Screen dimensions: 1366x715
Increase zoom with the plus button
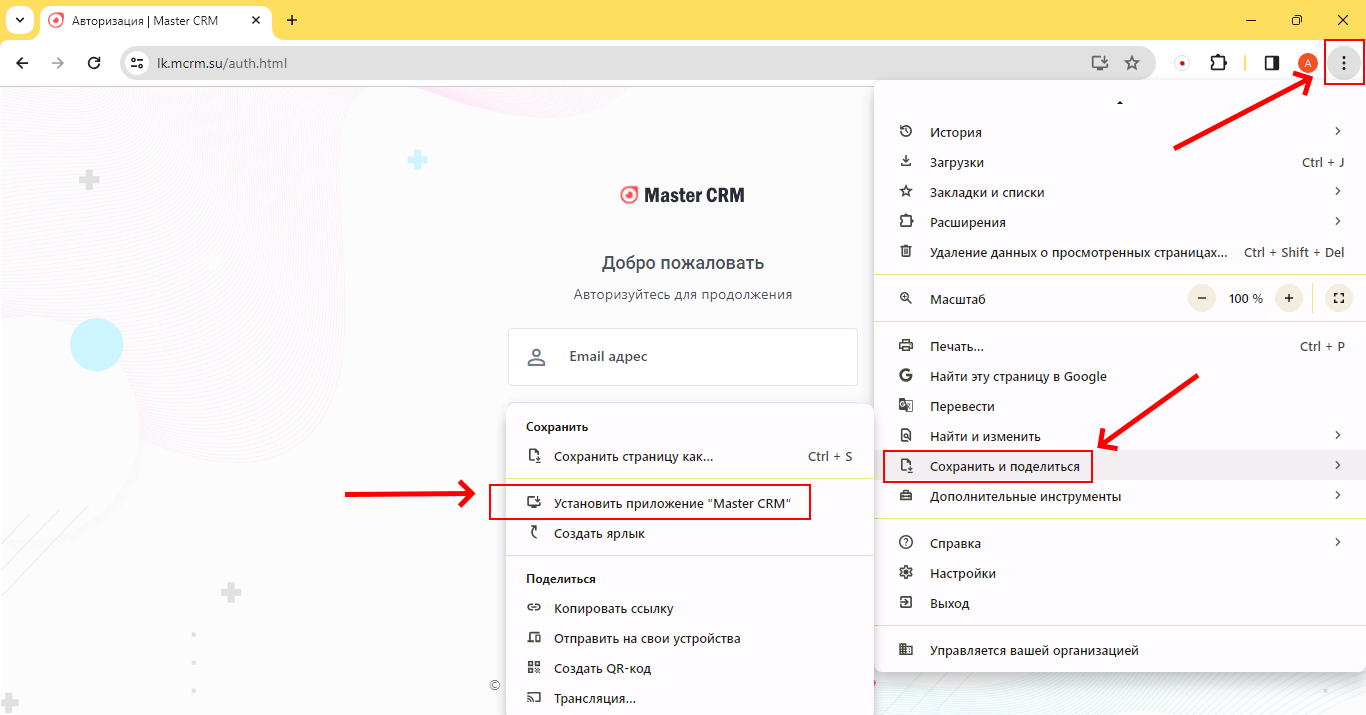[x=1290, y=298]
